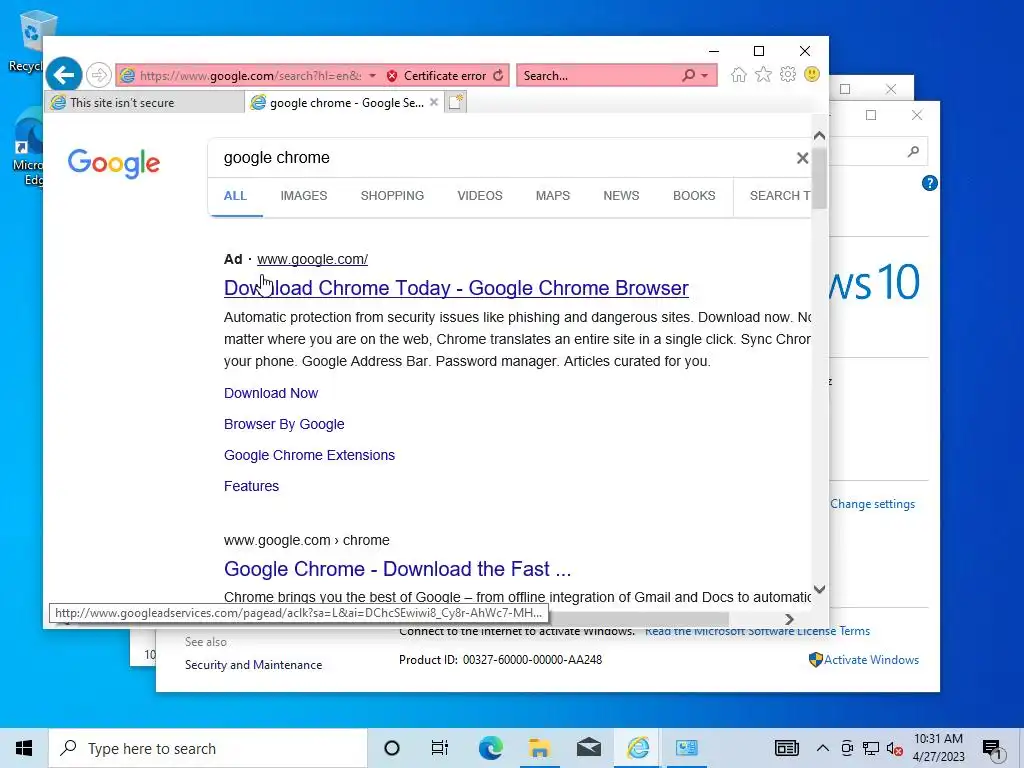
Task: Click the 'Download Now' sitelink
Action: pyautogui.click(x=271, y=393)
